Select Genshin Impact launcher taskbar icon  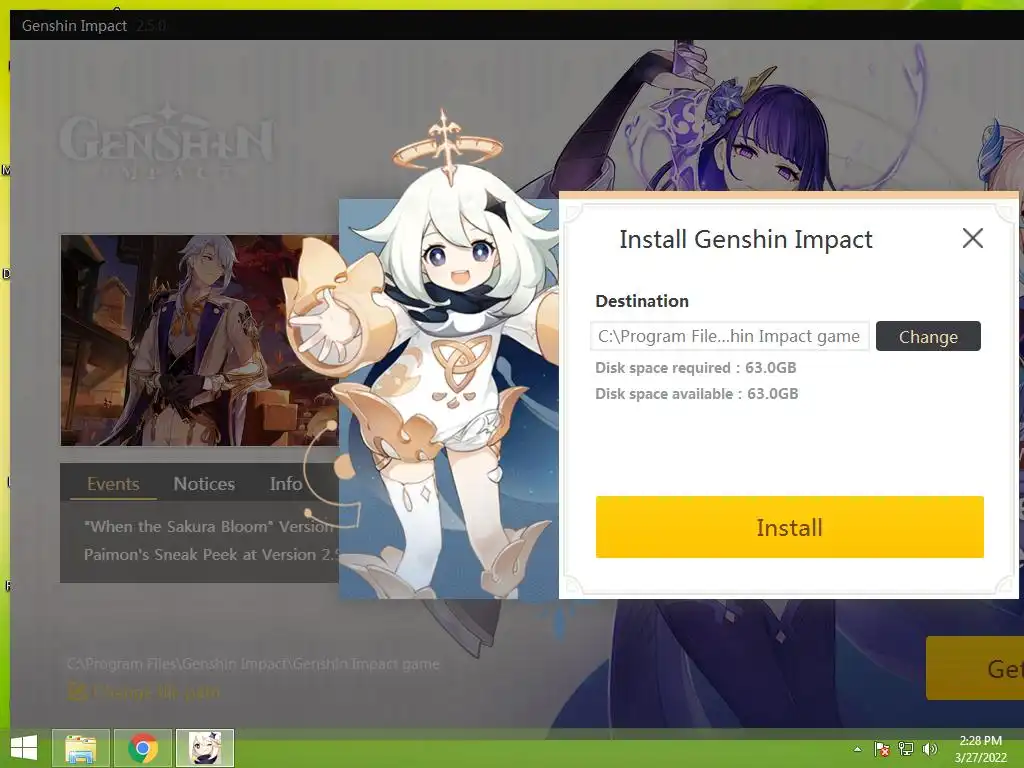pyautogui.click(x=204, y=748)
